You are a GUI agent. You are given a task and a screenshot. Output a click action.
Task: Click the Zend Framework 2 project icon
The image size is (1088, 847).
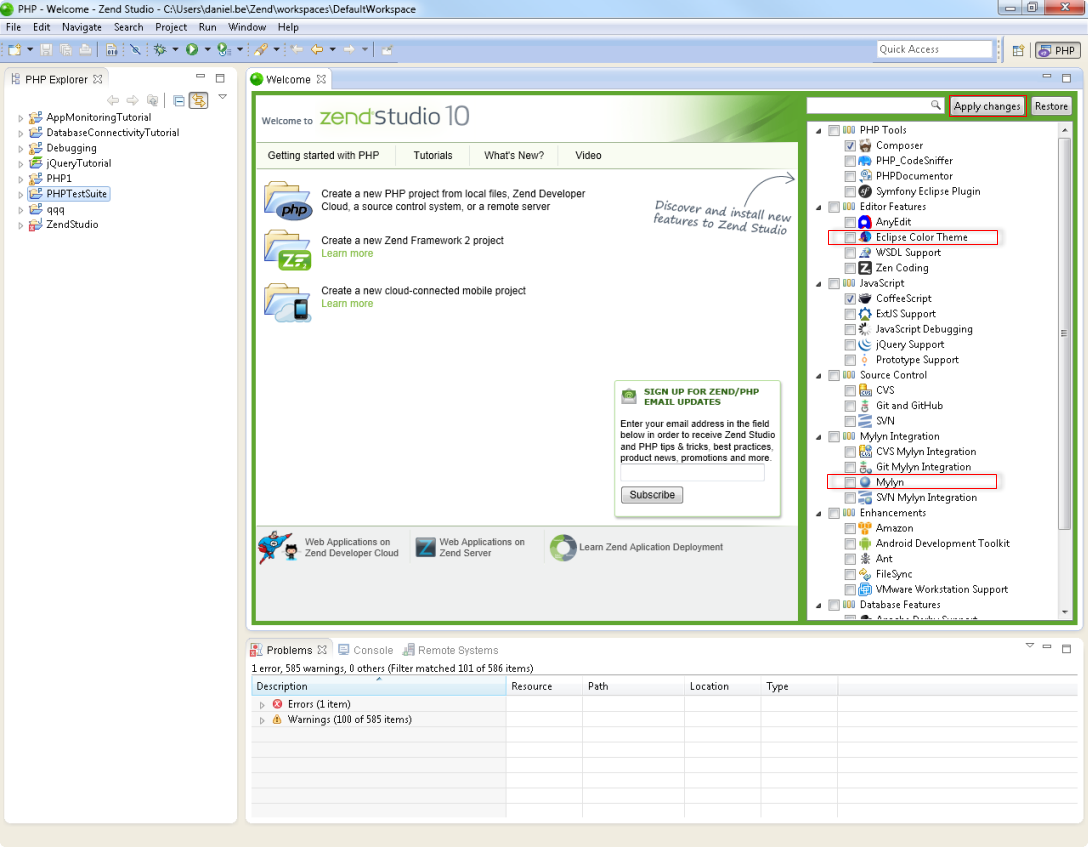(287, 250)
